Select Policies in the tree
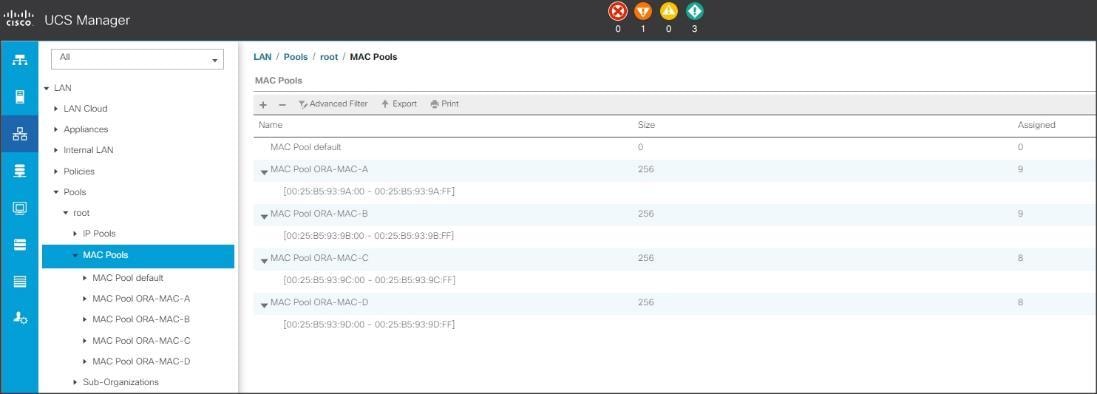Image resolution: width=1097 pixels, height=394 pixels. click(x=79, y=171)
